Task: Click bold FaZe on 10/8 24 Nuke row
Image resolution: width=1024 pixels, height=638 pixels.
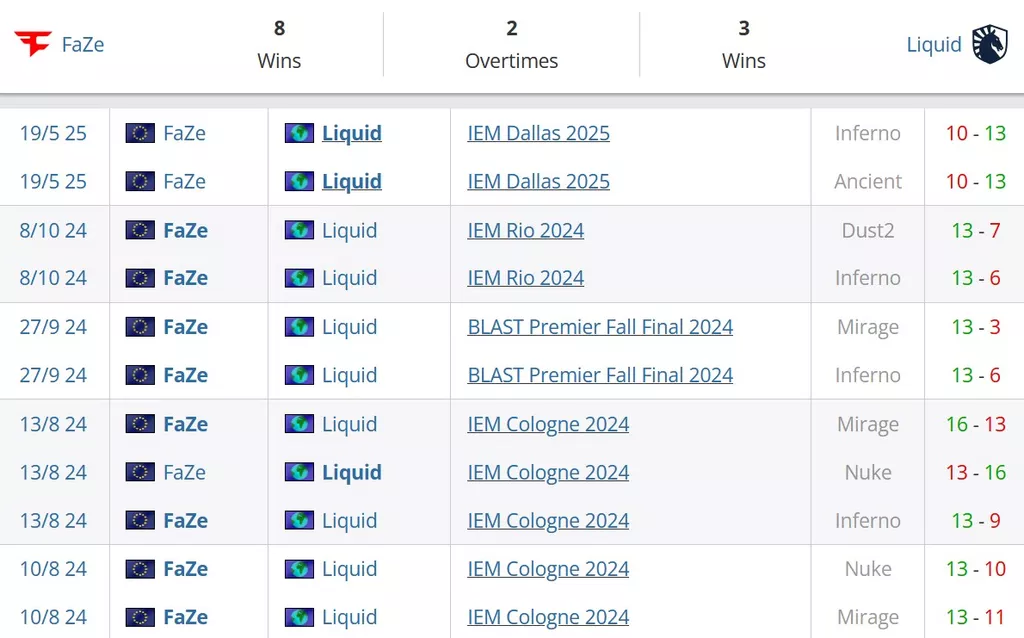Action: (185, 569)
